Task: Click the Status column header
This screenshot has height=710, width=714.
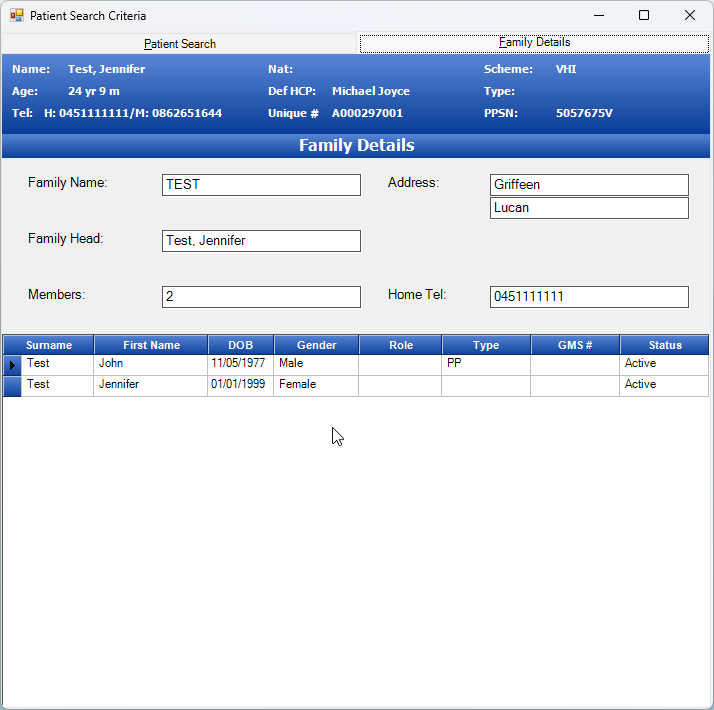Action: click(664, 345)
